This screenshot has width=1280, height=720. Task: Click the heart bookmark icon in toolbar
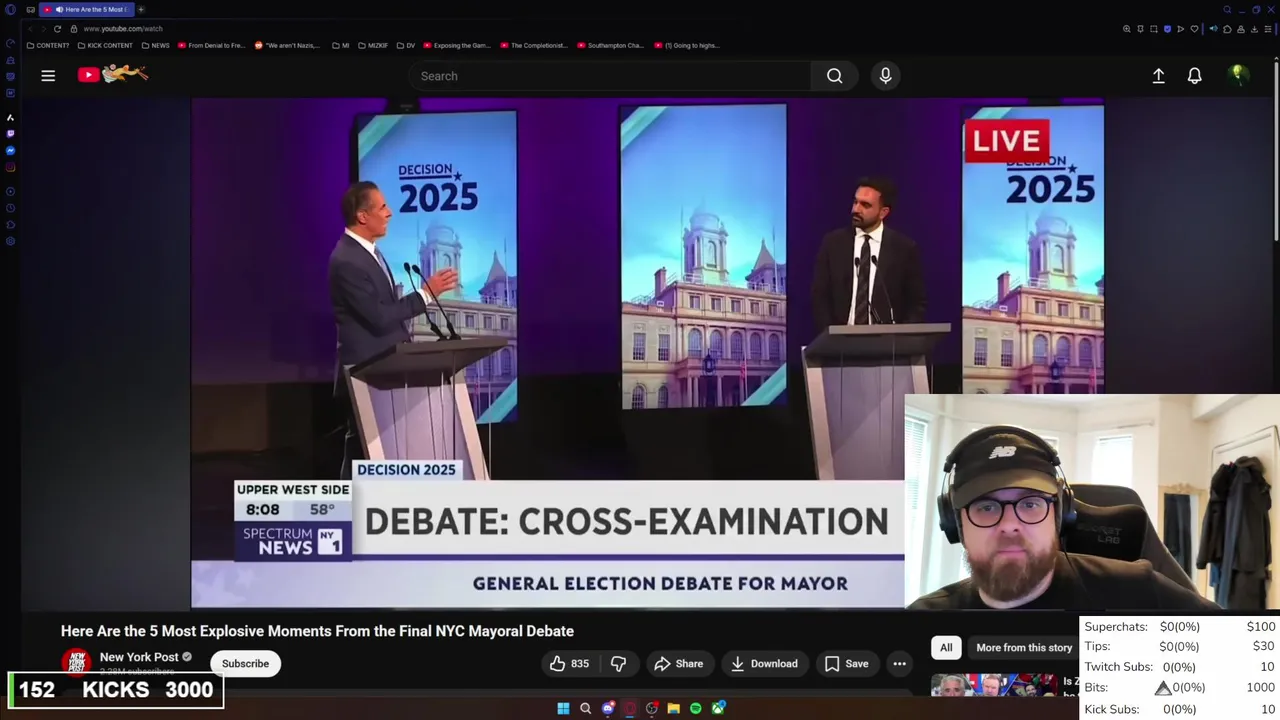click(x=1194, y=29)
